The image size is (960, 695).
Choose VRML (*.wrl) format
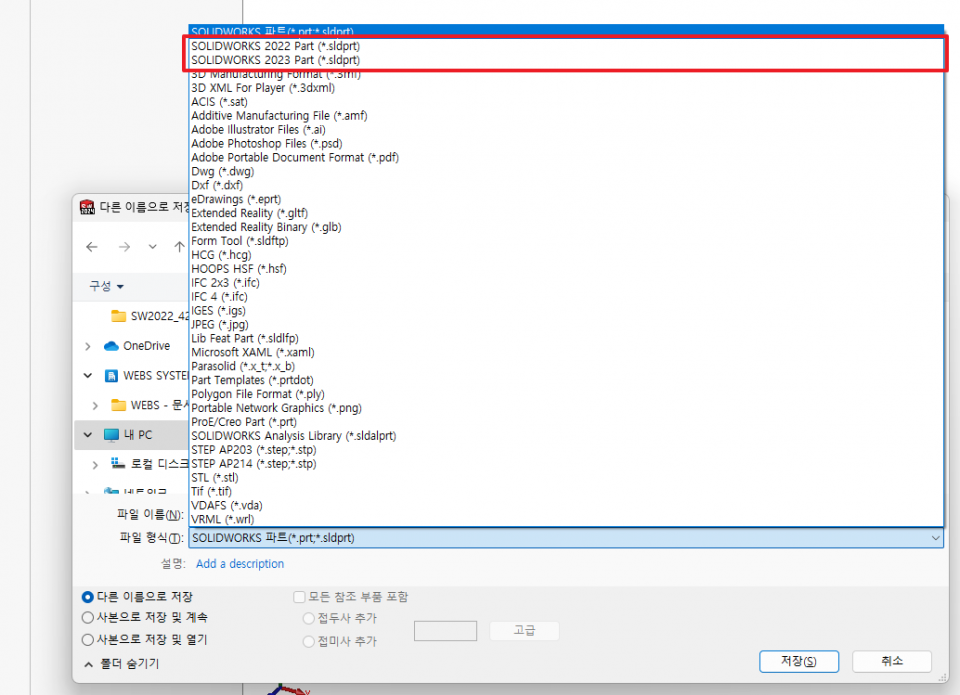click(566, 520)
